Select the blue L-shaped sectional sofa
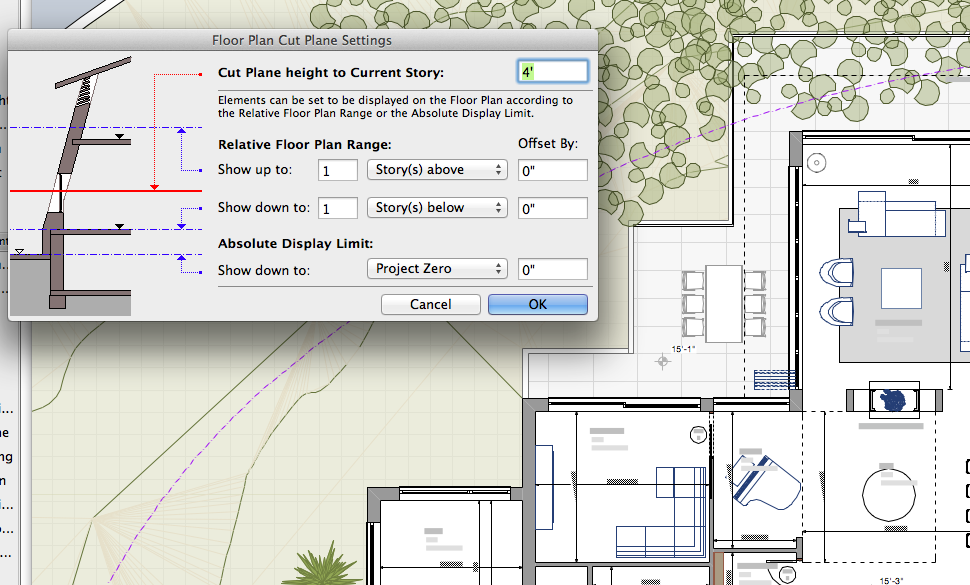Viewport: 970px width, 585px height. 662,511
